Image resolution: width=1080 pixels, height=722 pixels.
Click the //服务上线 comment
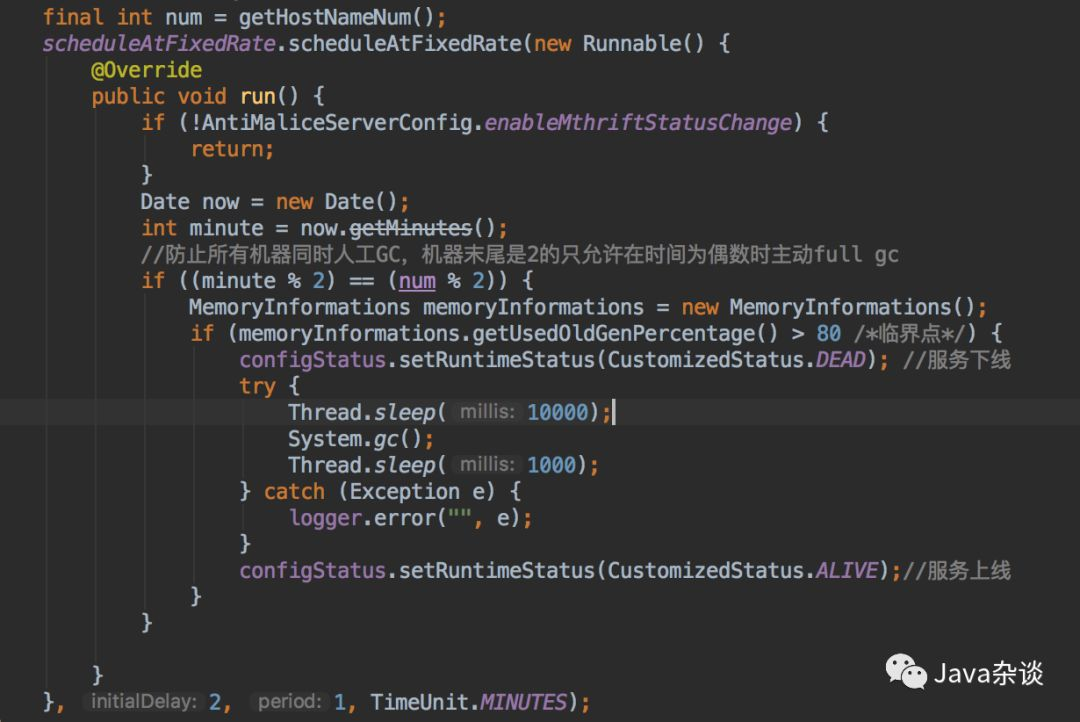click(957, 570)
